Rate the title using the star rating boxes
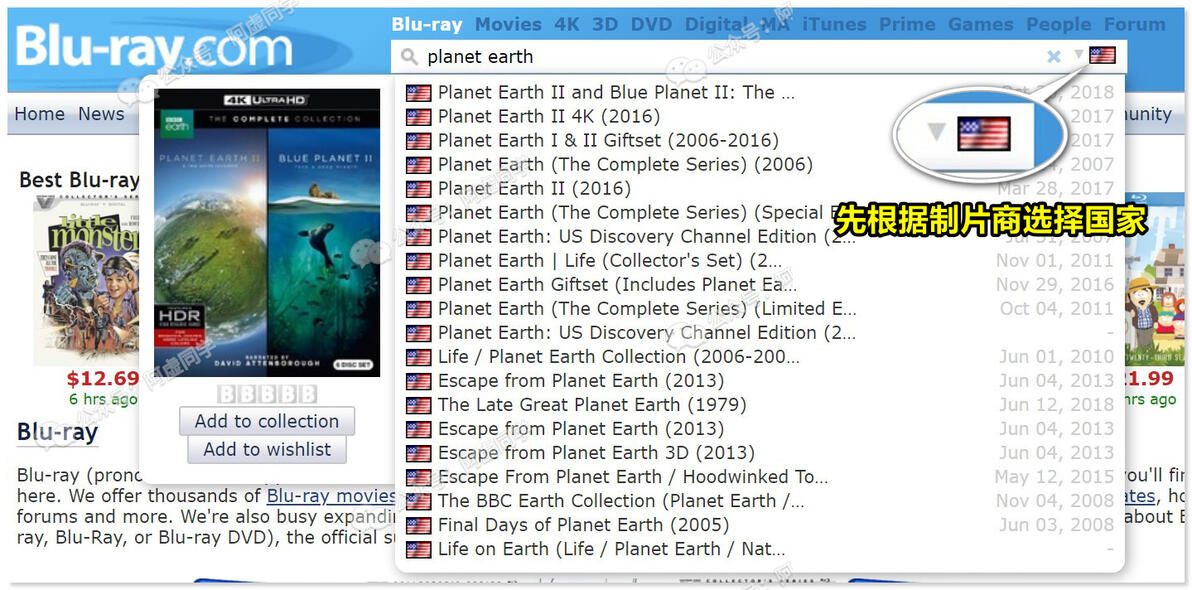Viewport: 1192px width, 590px height. (x=267, y=394)
